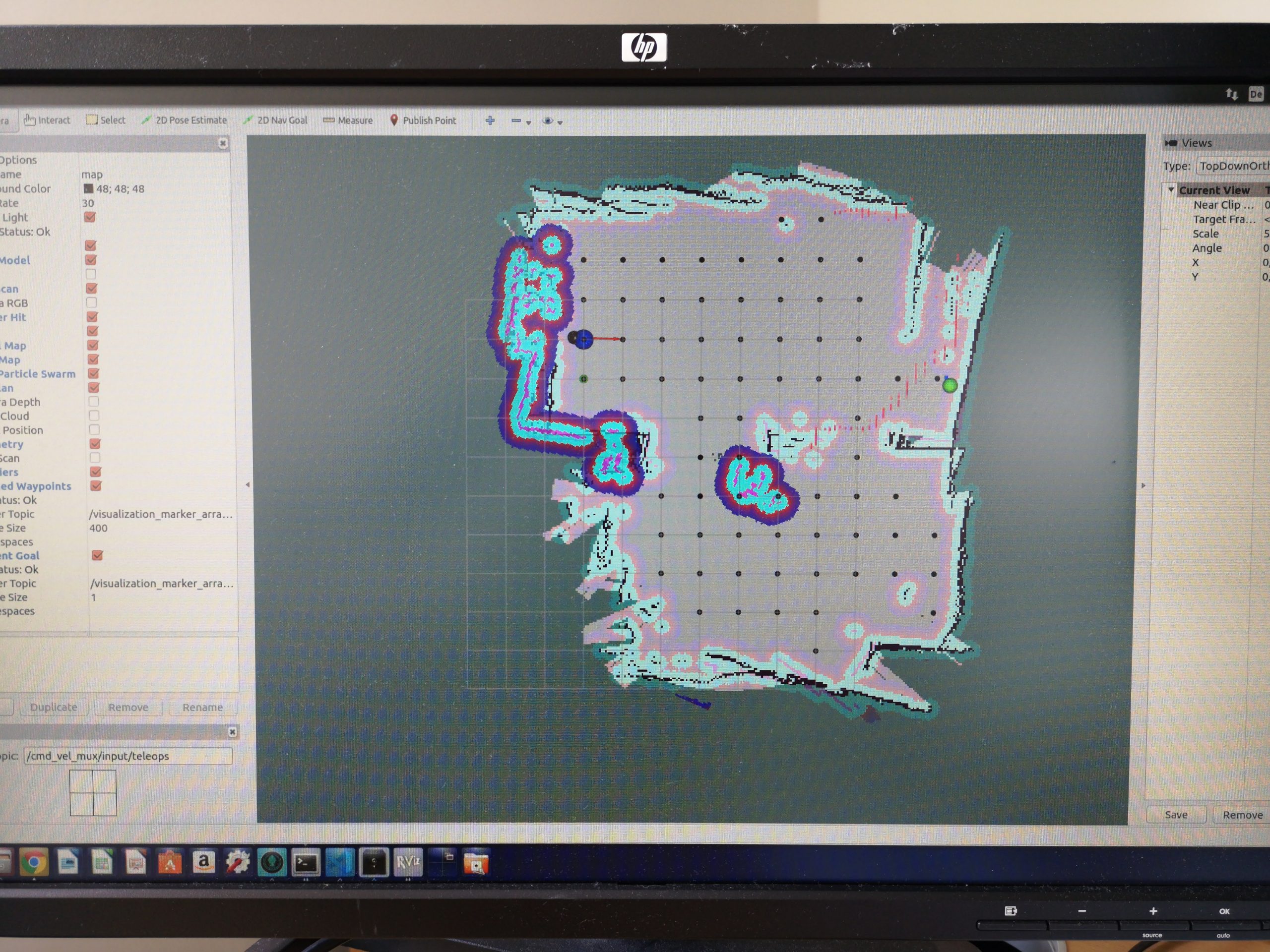The height and width of the screenshot is (952, 1270).
Task: Enable the Position display checkbox
Action: pyautogui.click(x=94, y=429)
